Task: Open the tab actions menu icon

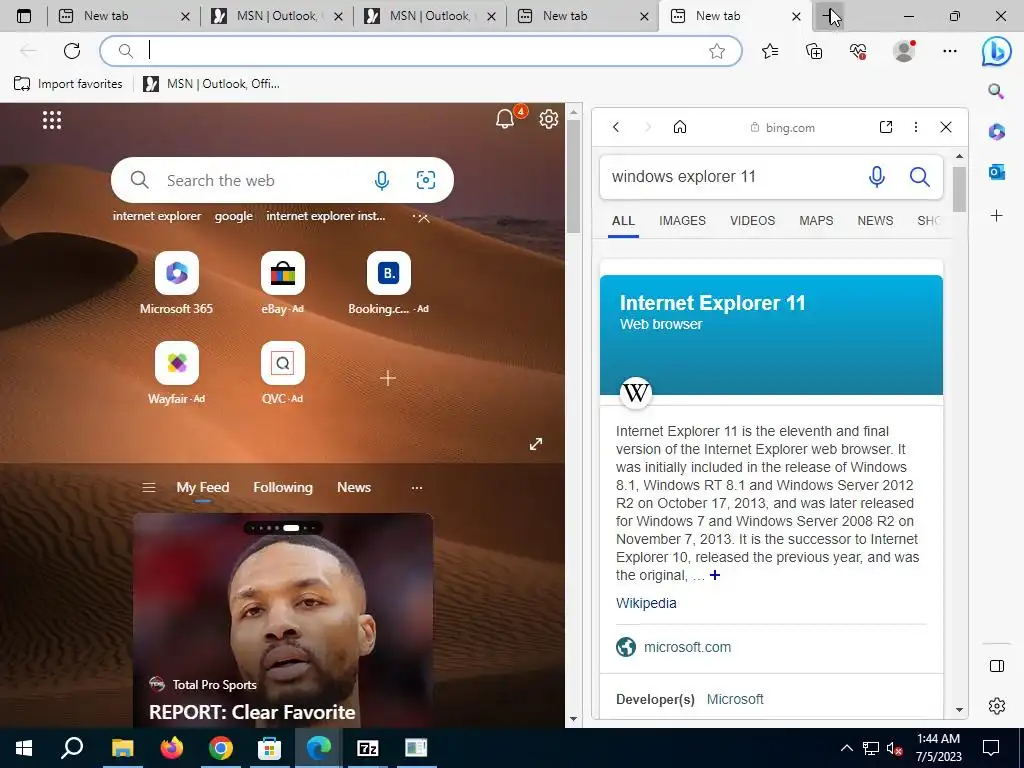Action: [24, 16]
